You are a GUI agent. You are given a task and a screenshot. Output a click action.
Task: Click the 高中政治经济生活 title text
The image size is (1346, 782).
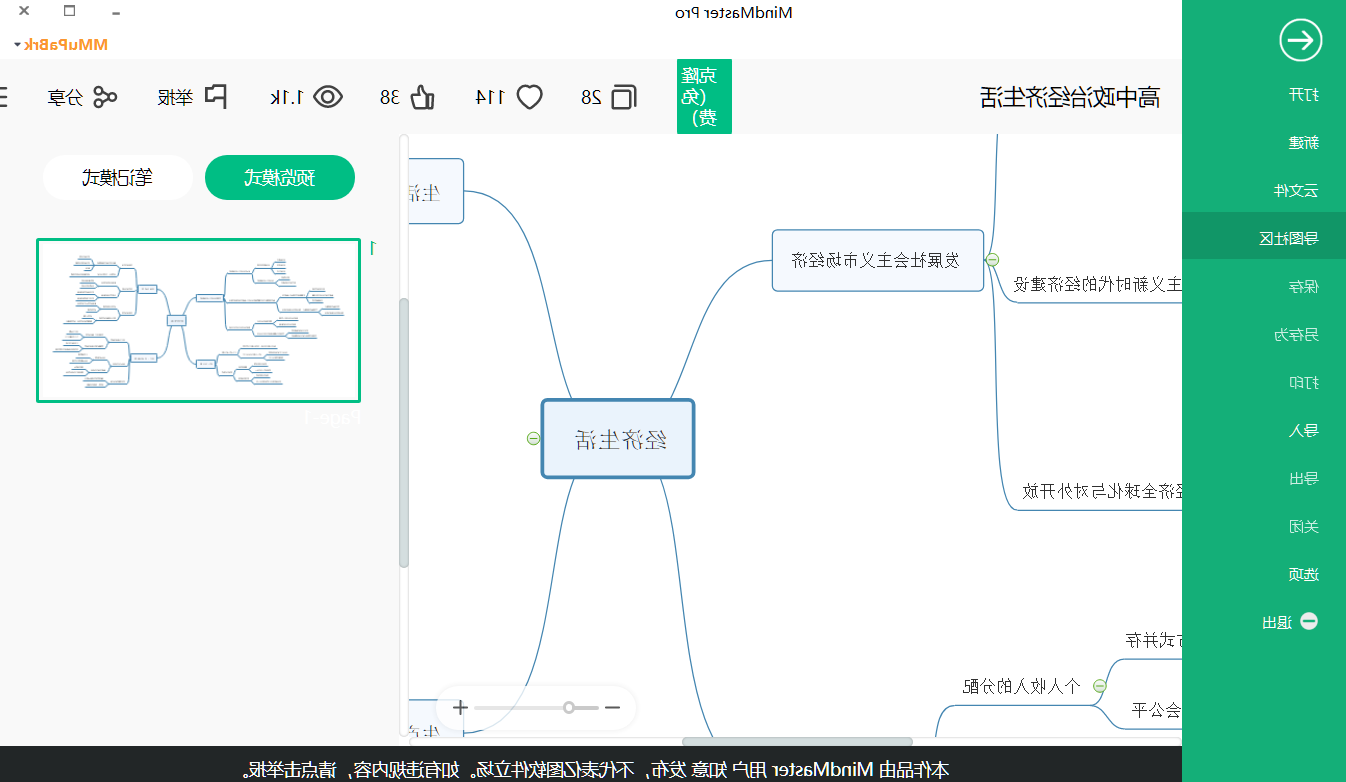coord(1070,97)
